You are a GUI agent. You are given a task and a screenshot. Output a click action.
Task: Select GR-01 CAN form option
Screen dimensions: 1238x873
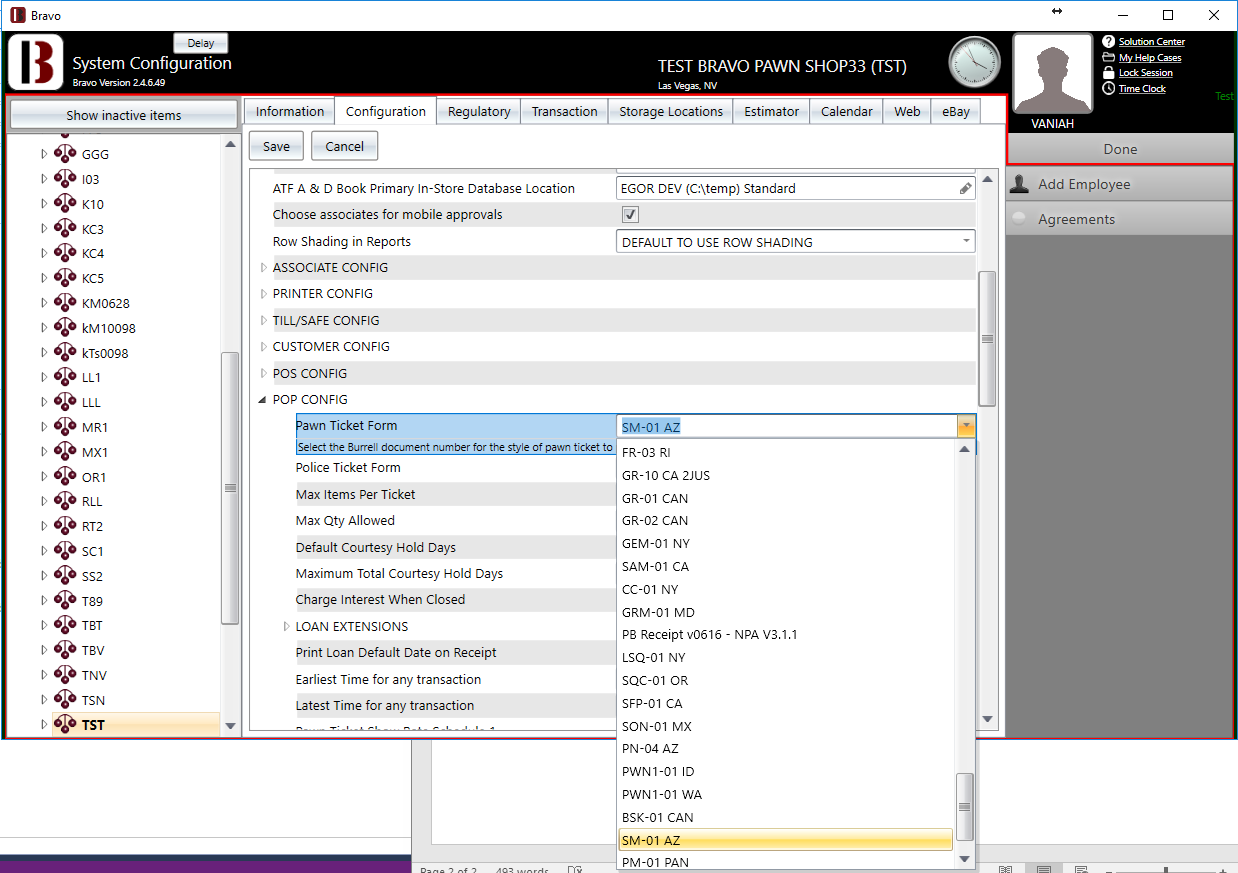click(655, 498)
